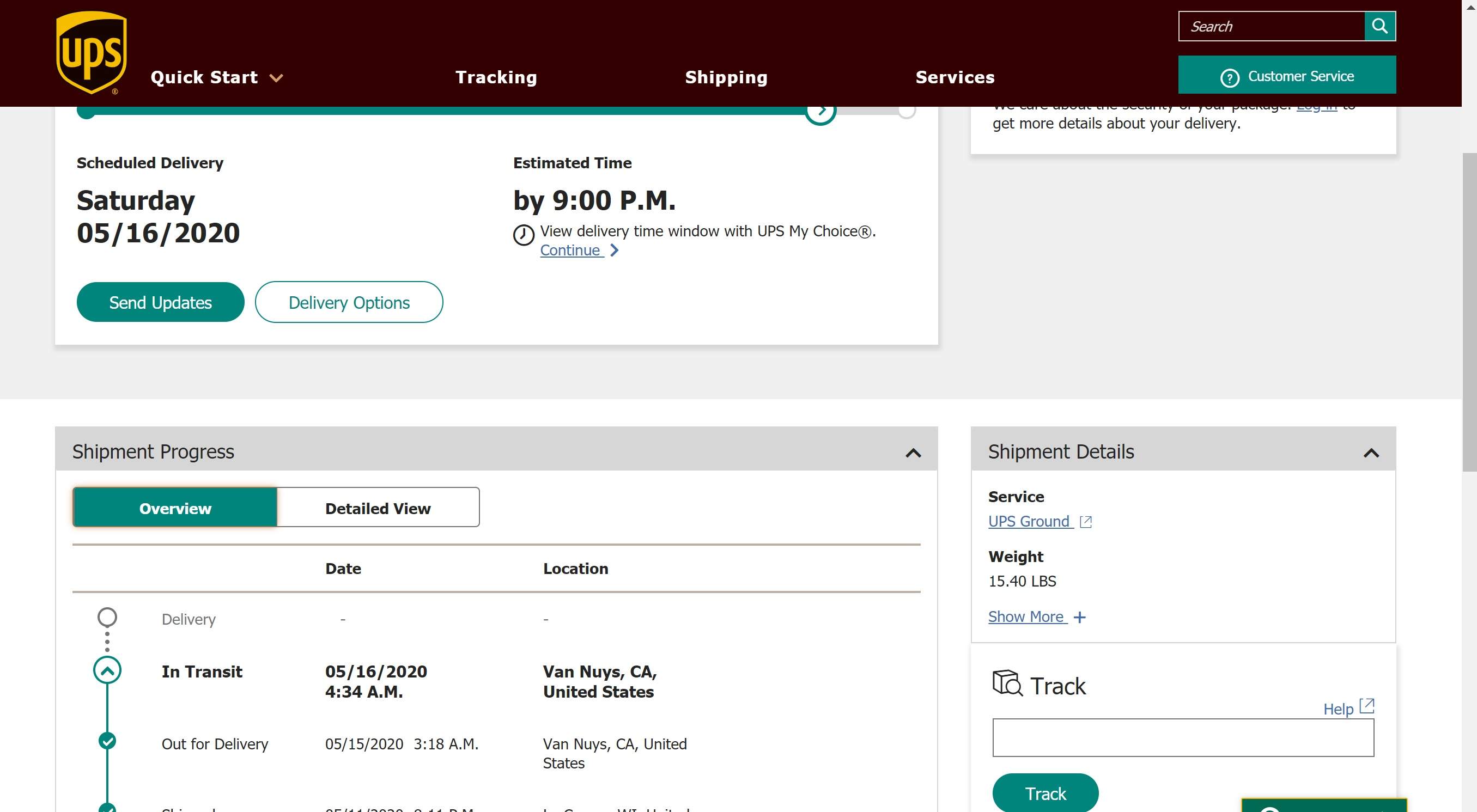The width and height of the screenshot is (1477, 812).
Task: Click the Location column header
Action: click(x=576, y=569)
